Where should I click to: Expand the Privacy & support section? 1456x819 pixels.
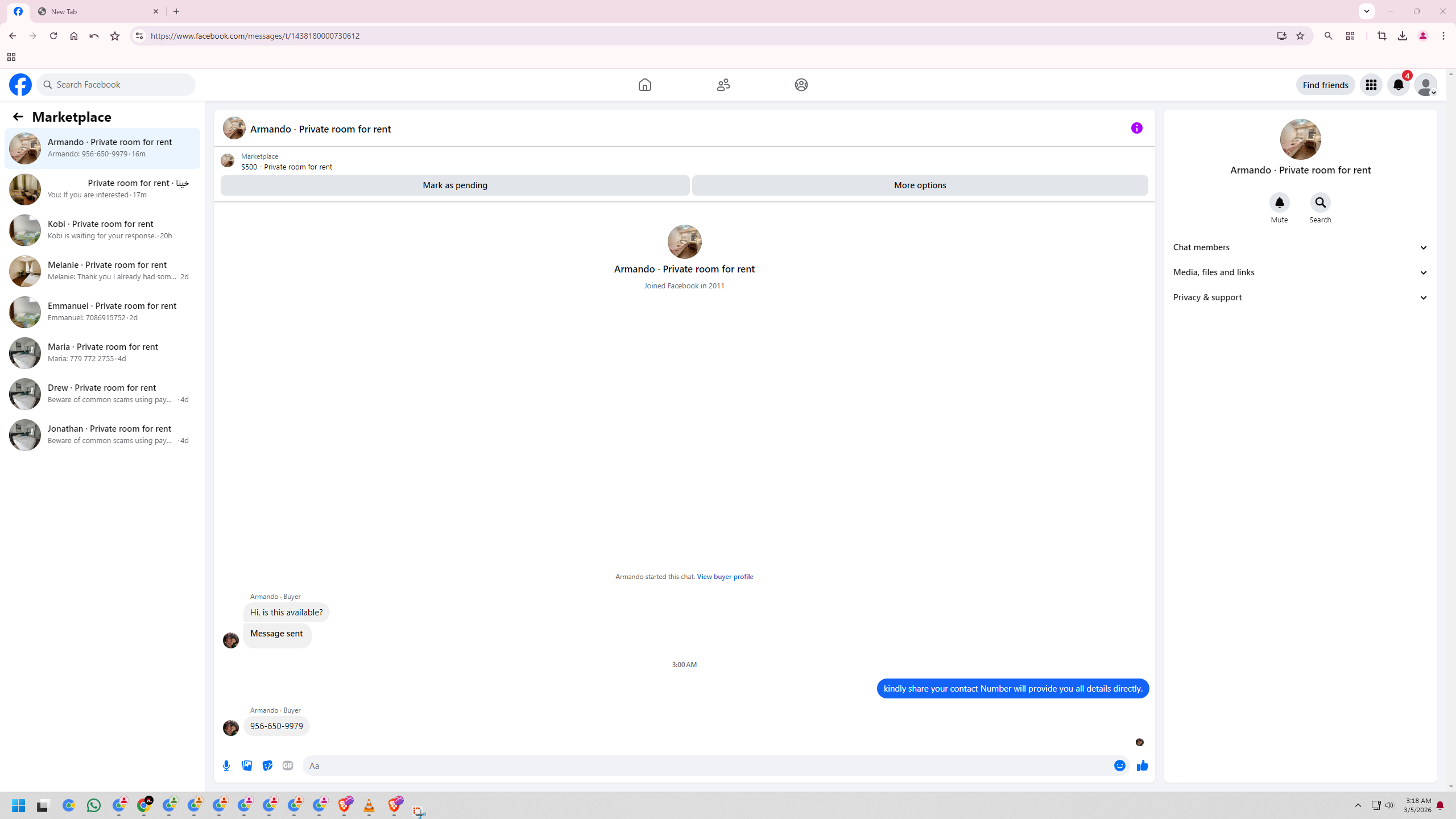pyautogui.click(x=1300, y=297)
